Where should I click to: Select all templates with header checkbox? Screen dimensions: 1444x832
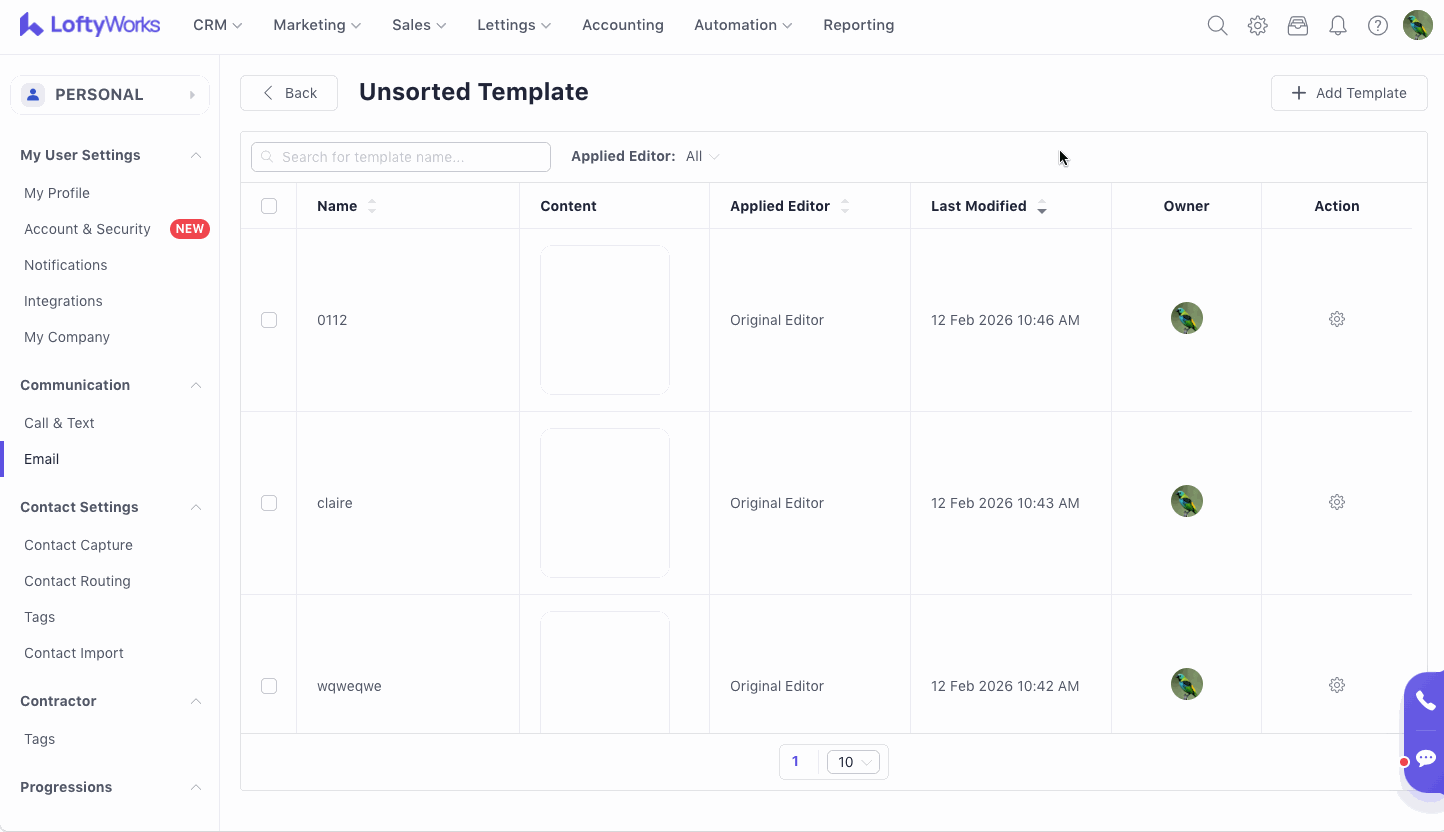click(269, 206)
